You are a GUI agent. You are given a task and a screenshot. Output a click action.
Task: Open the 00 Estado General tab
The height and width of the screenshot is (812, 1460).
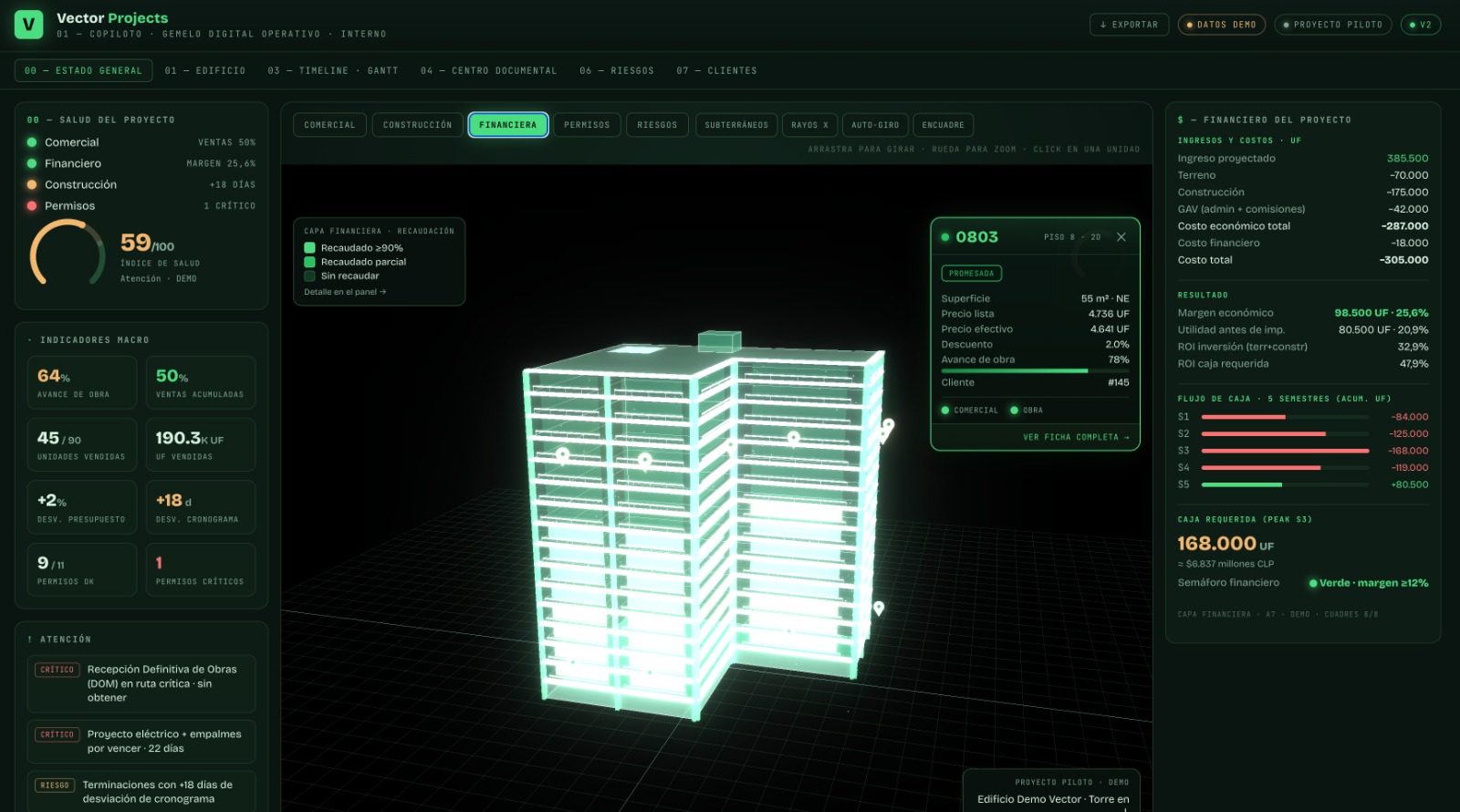pos(83,70)
